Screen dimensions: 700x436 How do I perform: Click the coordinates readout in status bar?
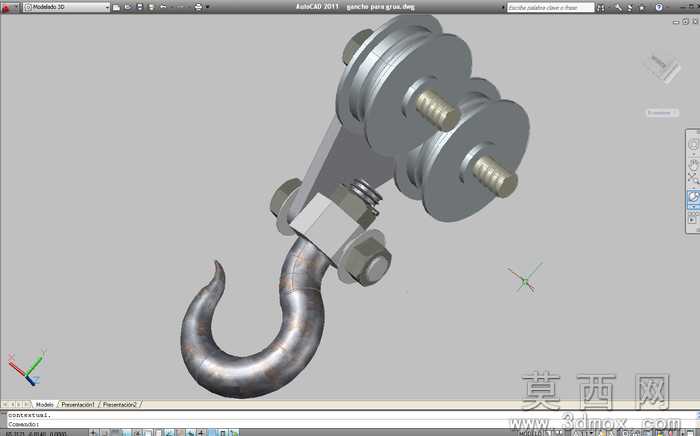click(x=37, y=433)
